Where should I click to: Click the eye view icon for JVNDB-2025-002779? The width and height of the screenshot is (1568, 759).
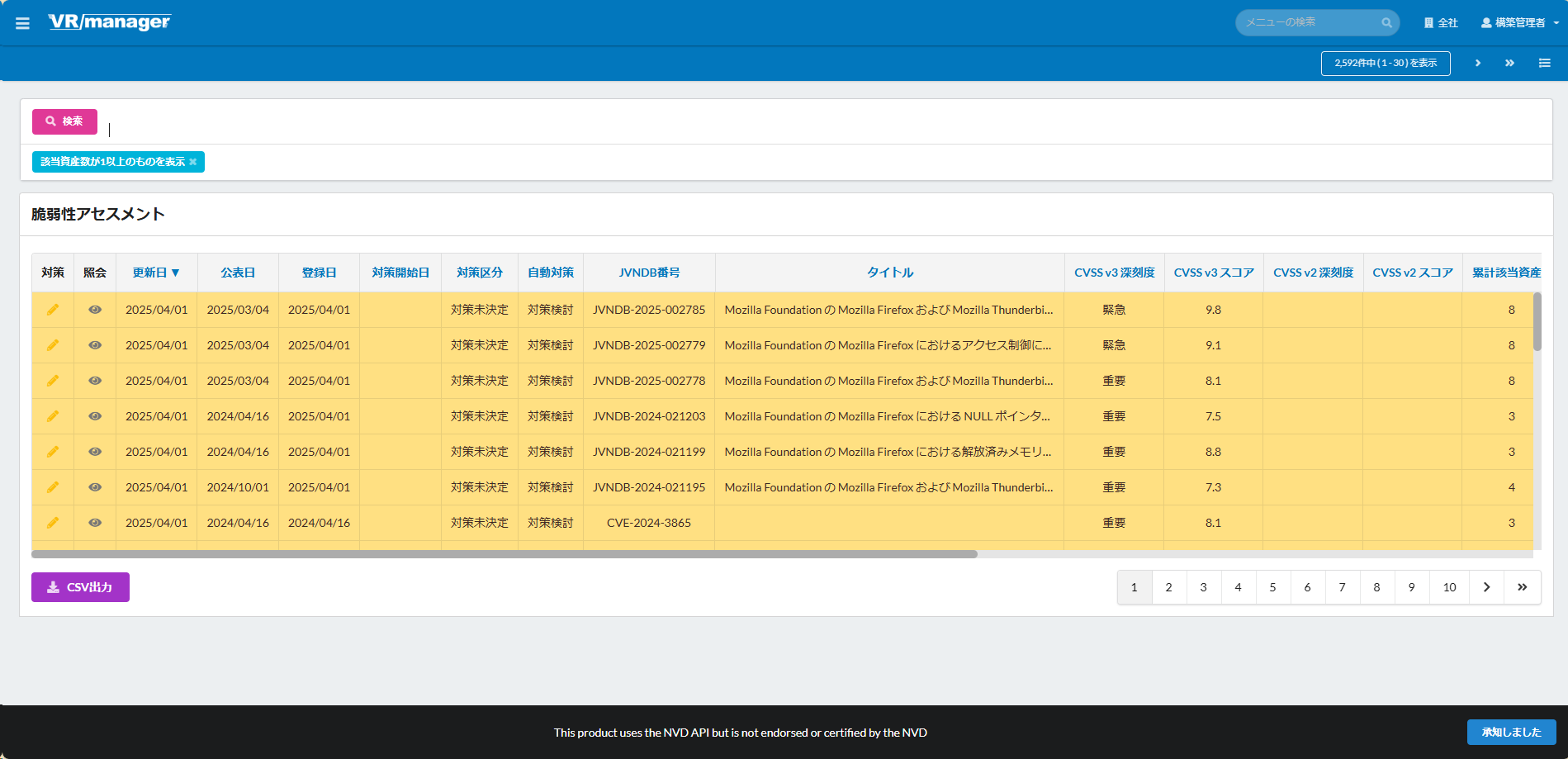pos(95,345)
